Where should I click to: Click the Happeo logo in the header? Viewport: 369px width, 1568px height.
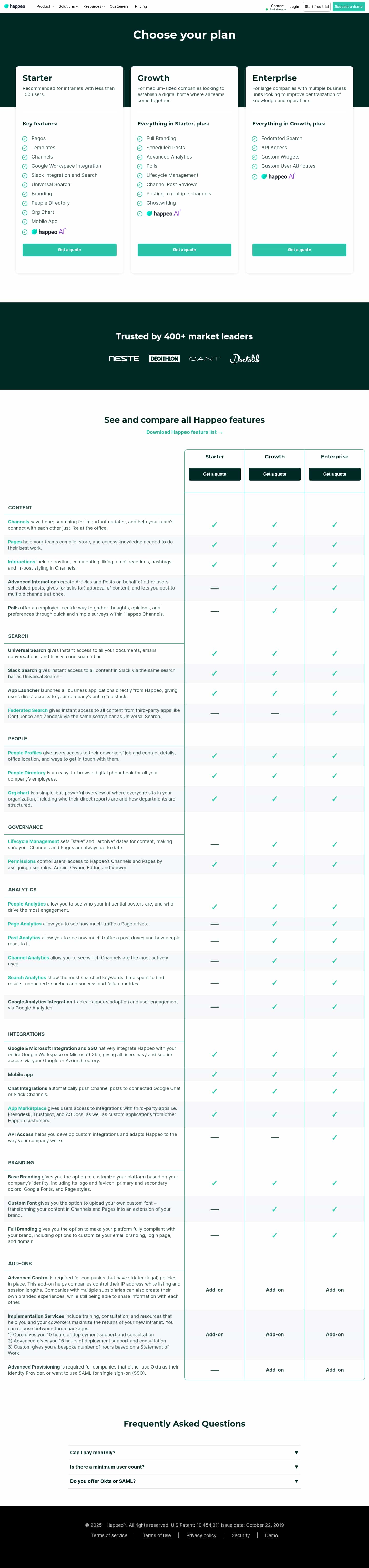15,7
